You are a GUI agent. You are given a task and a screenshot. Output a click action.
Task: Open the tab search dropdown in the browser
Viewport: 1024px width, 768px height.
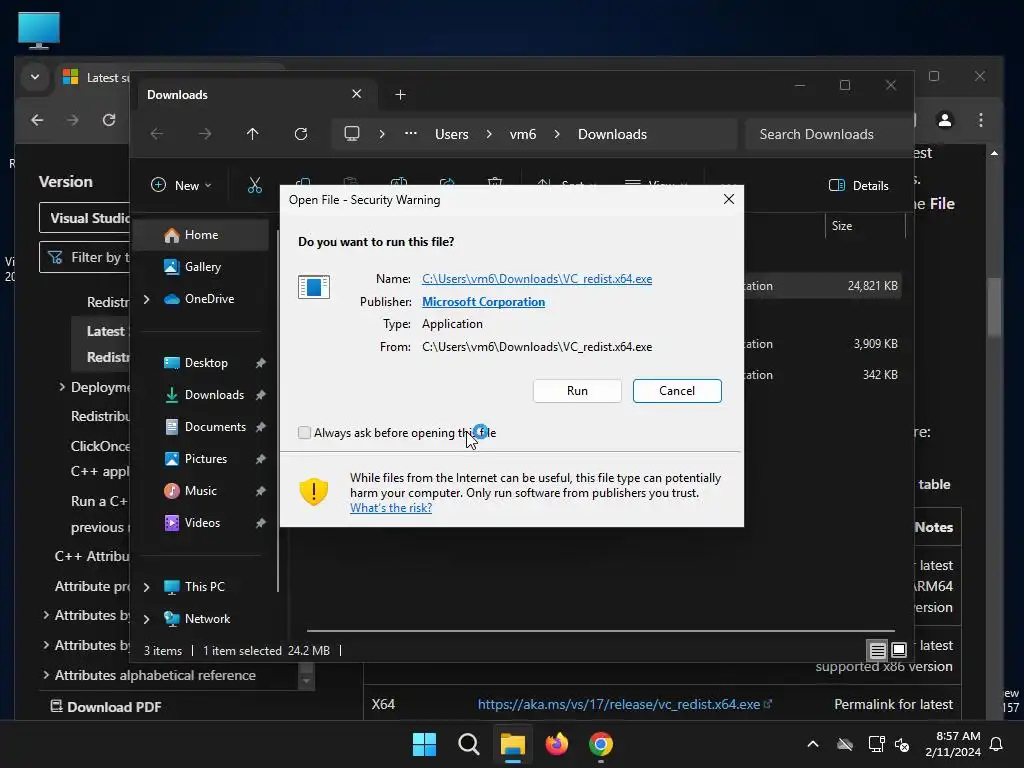(35, 77)
